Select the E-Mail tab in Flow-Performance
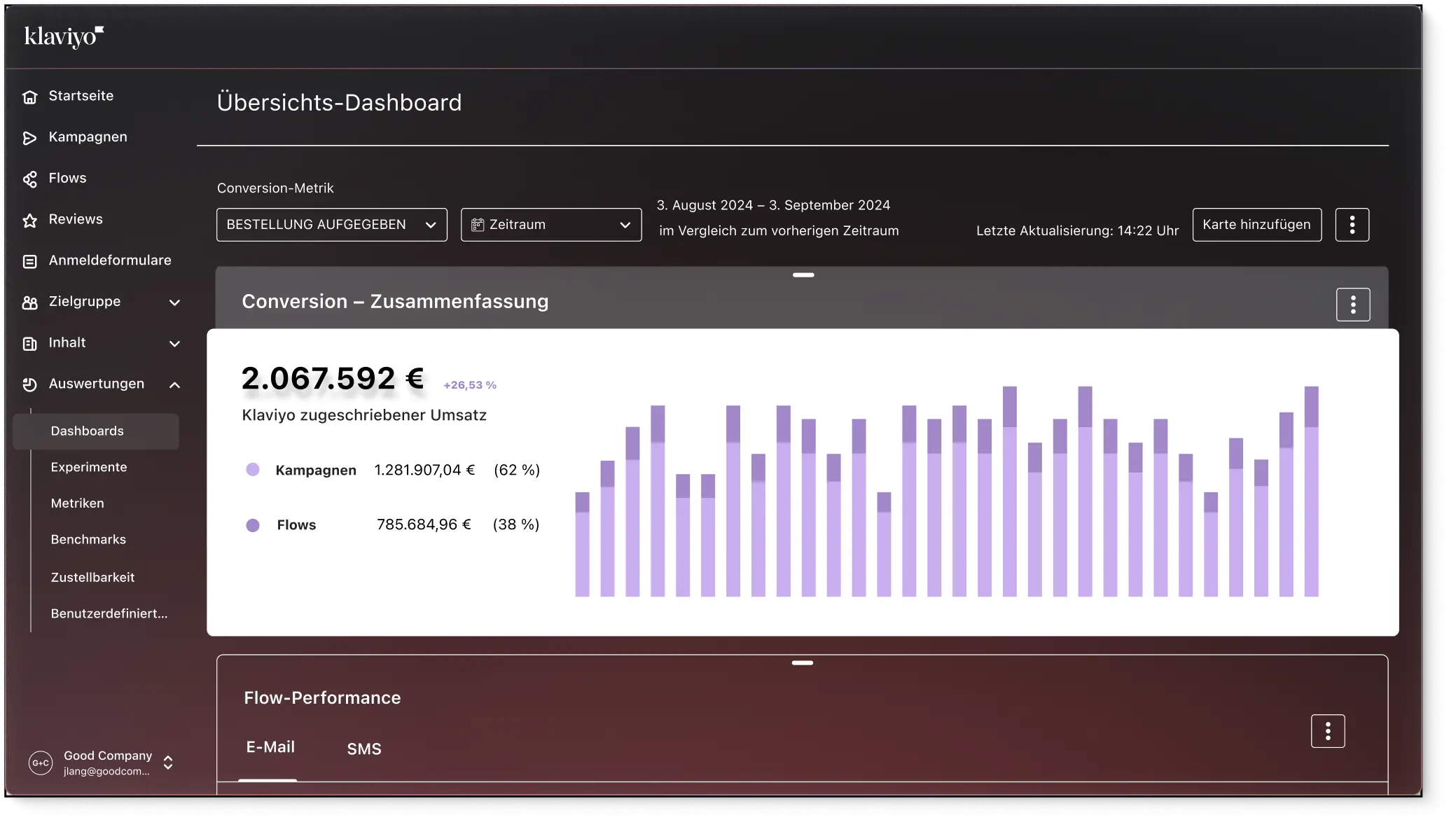Image resolution: width=1456 pixels, height=827 pixels. (270, 747)
